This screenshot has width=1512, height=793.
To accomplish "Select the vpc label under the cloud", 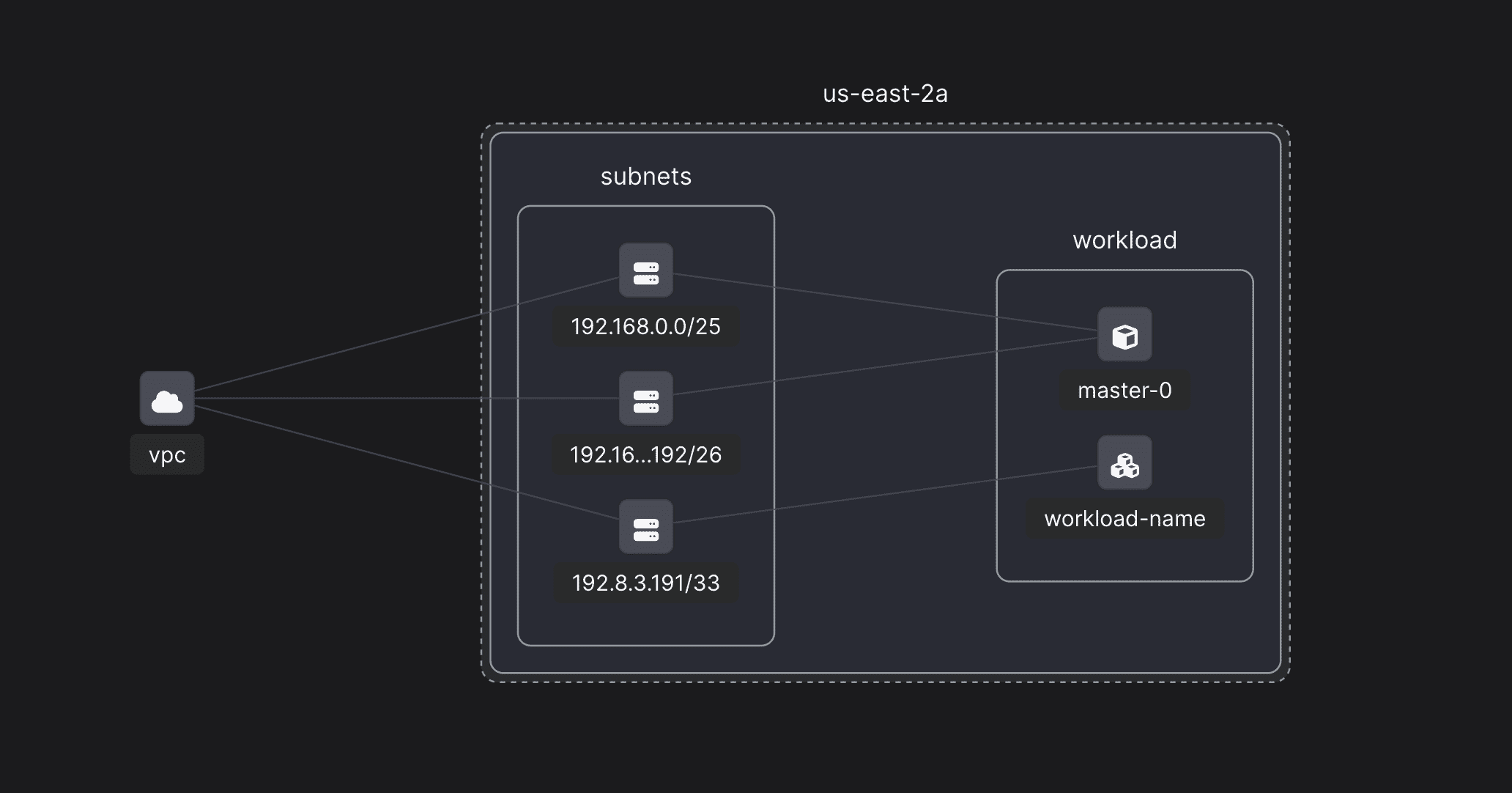I will 167,454.
